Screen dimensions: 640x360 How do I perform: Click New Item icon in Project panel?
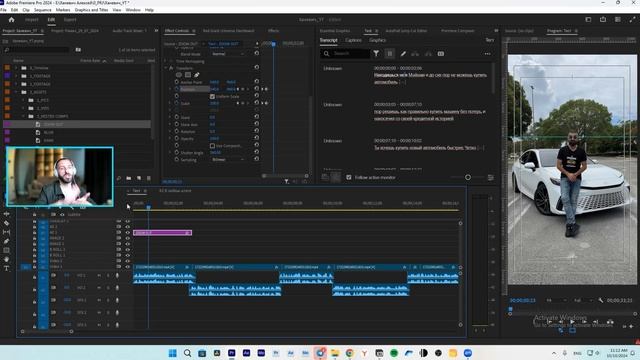[139, 178]
